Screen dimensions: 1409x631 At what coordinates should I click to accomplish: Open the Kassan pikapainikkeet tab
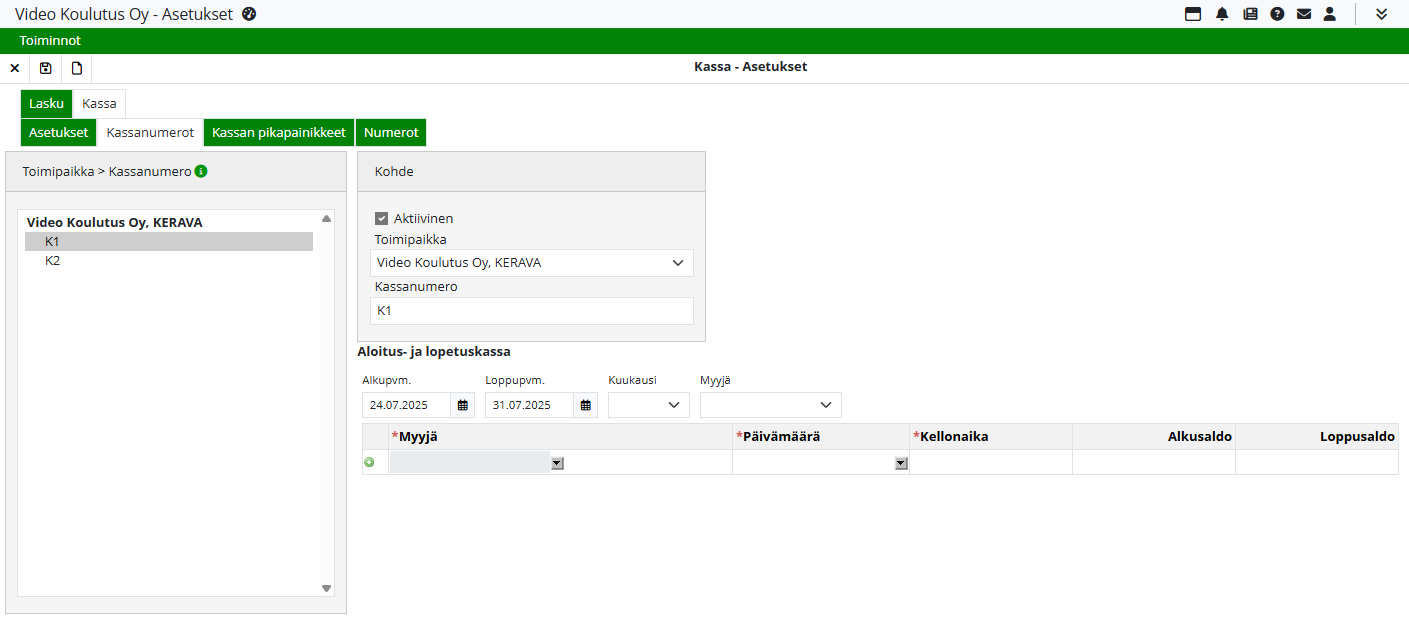(279, 132)
